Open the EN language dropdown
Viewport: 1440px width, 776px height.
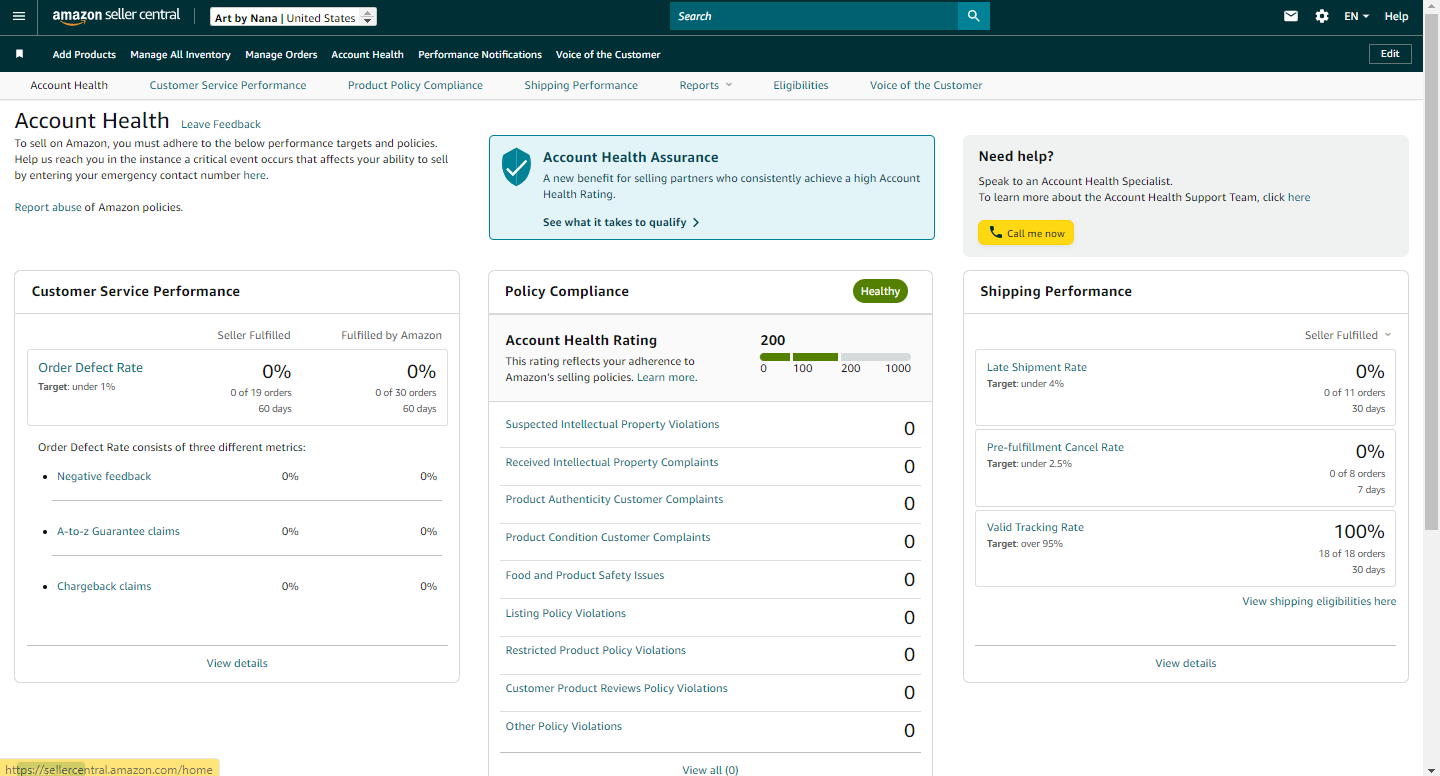[1356, 16]
